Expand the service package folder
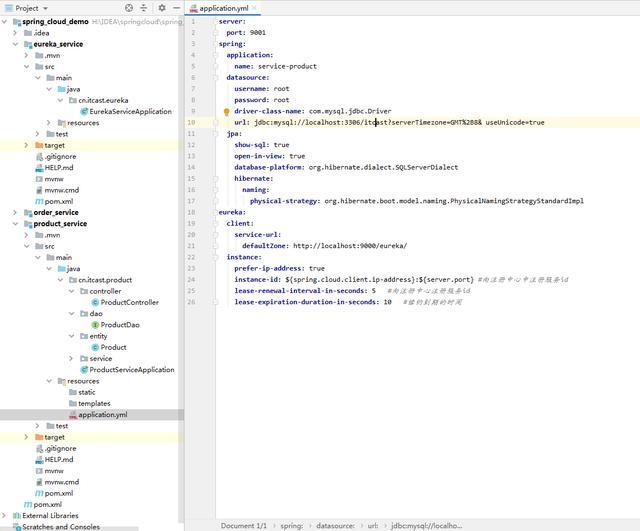 tap(72, 358)
